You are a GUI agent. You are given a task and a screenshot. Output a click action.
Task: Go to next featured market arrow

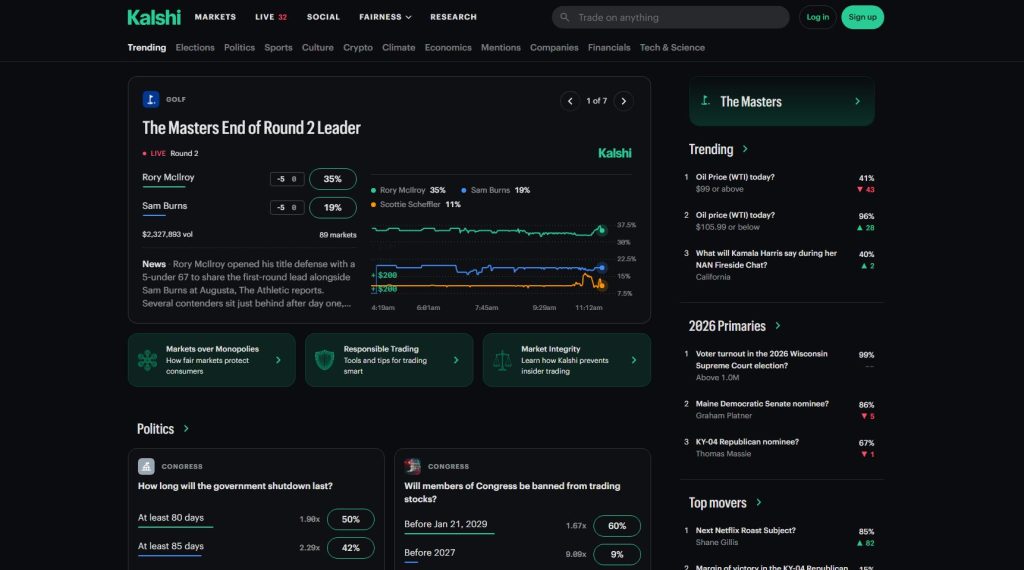point(624,101)
